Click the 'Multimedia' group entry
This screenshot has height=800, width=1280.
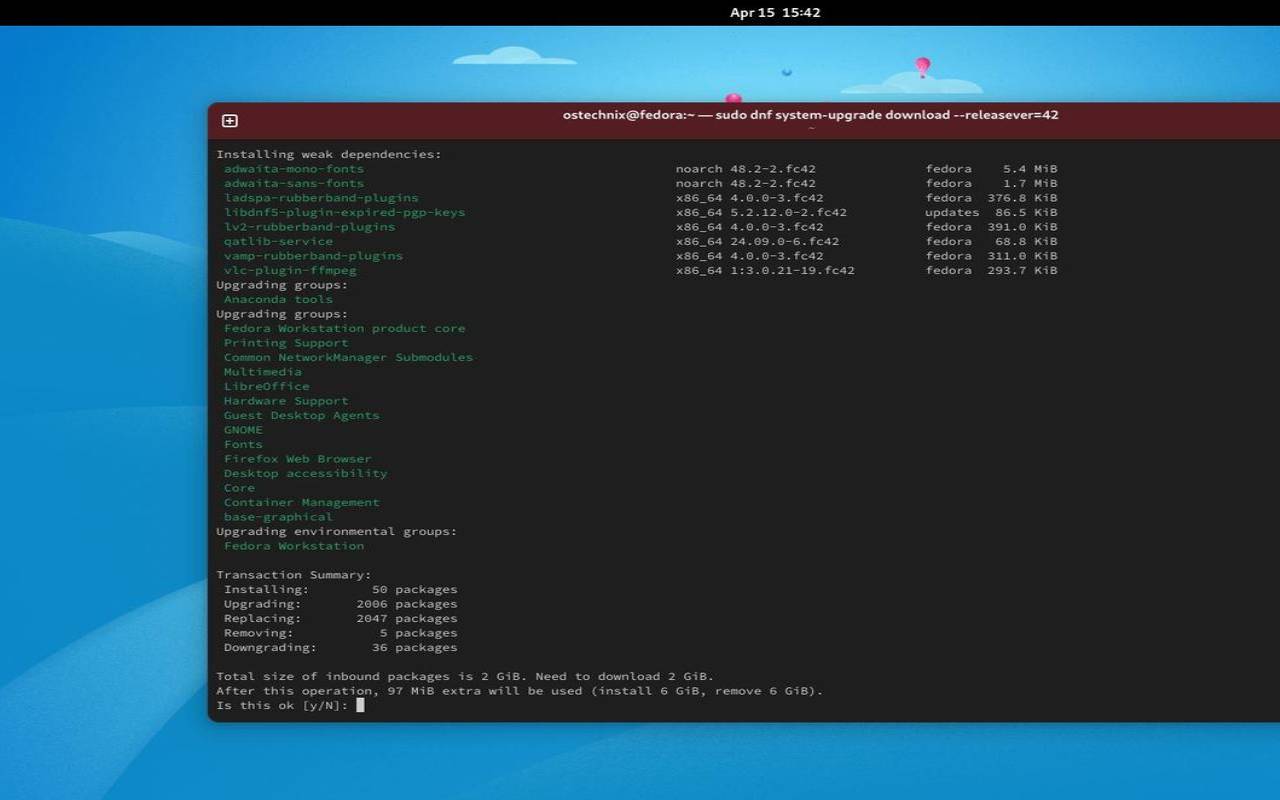262,372
